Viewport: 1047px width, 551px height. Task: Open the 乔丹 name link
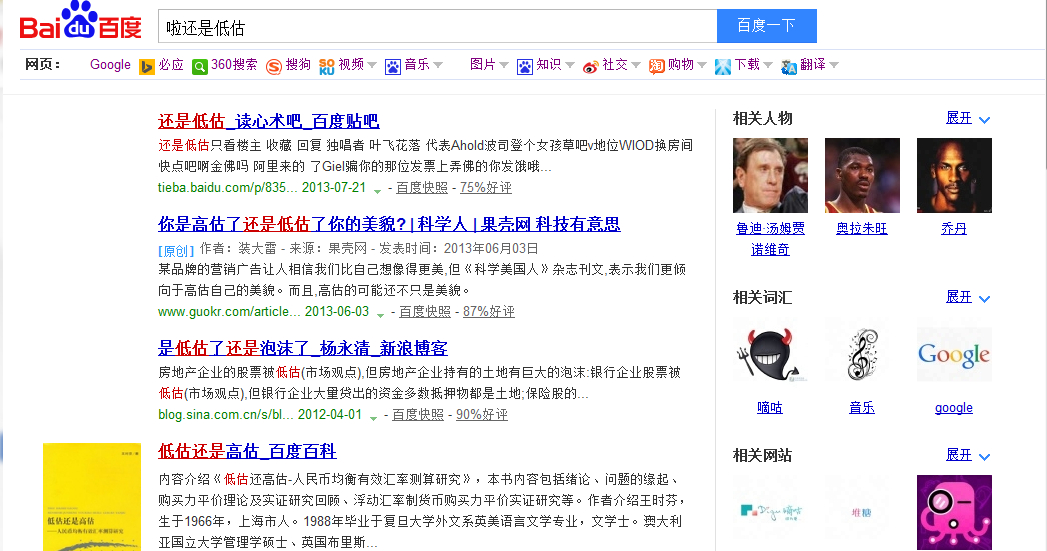click(x=954, y=228)
